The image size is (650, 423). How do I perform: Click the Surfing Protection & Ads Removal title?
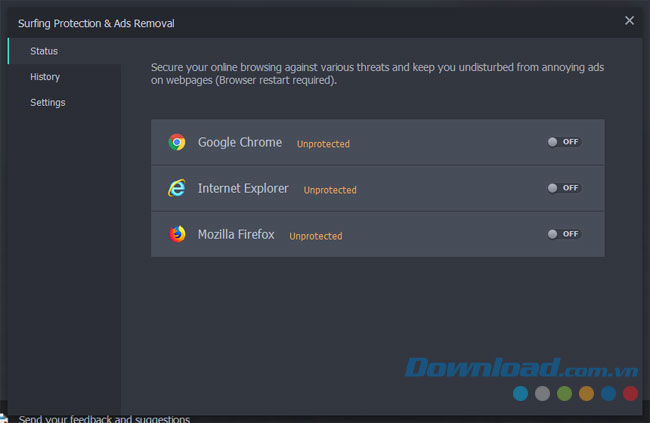(96, 24)
